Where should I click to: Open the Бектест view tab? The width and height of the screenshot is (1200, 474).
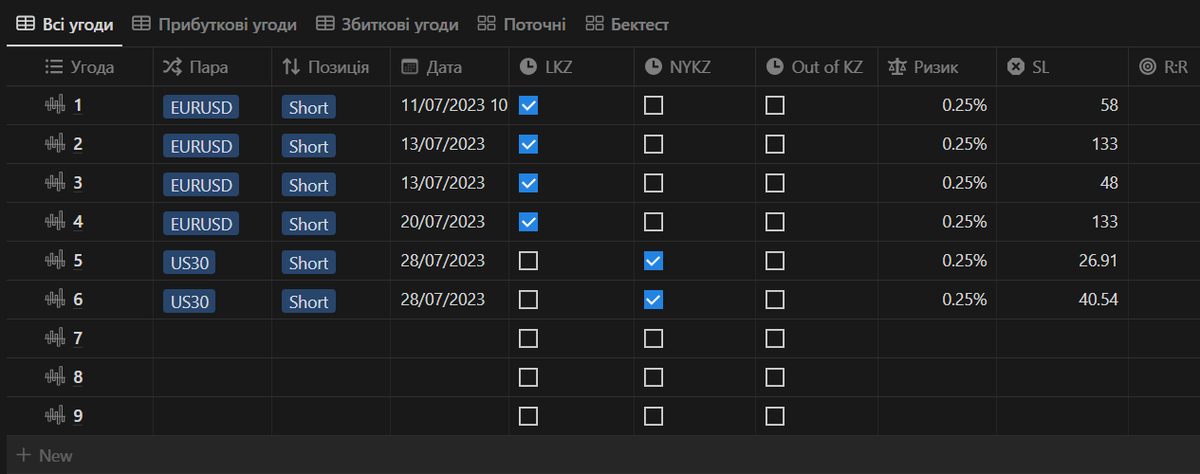pos(627,23)
